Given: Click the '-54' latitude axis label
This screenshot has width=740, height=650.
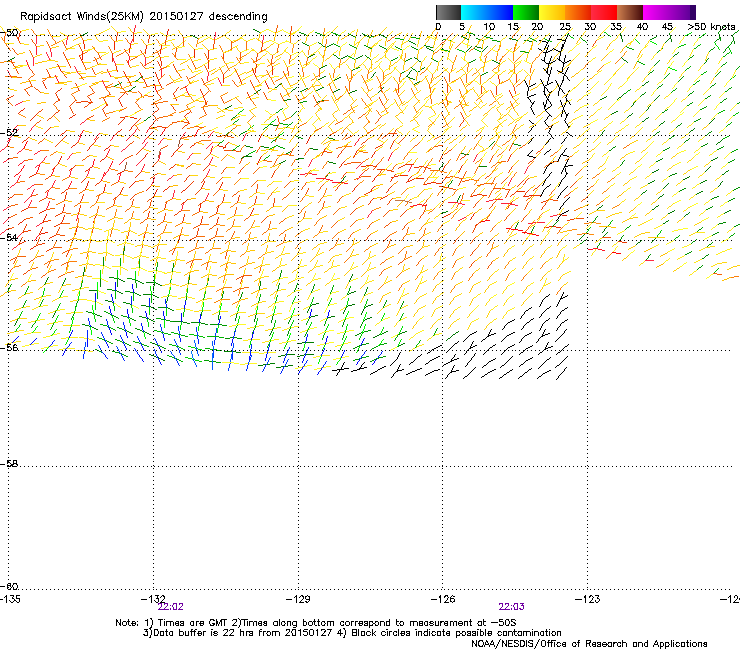Looking at the screenshot, I should click(x=9, y=237).
